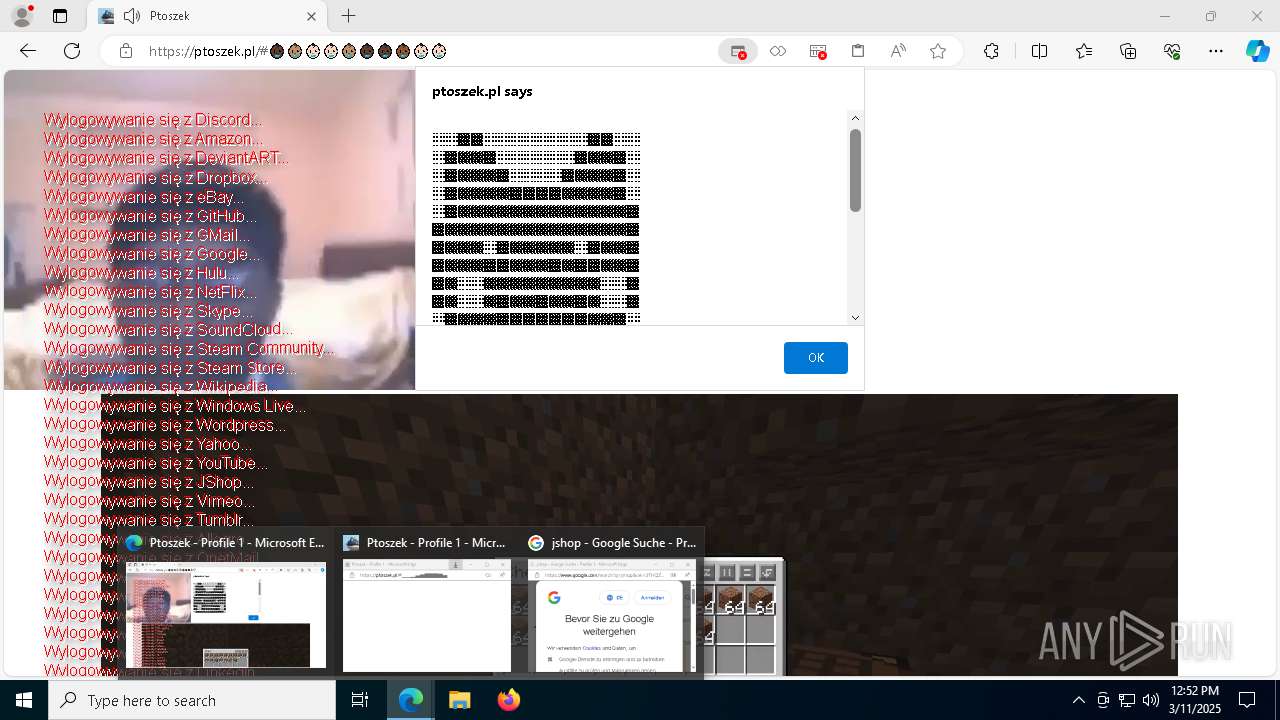Screen dimensions: 1280x720
Task: Open the notification center
Action: (1247, 700)
